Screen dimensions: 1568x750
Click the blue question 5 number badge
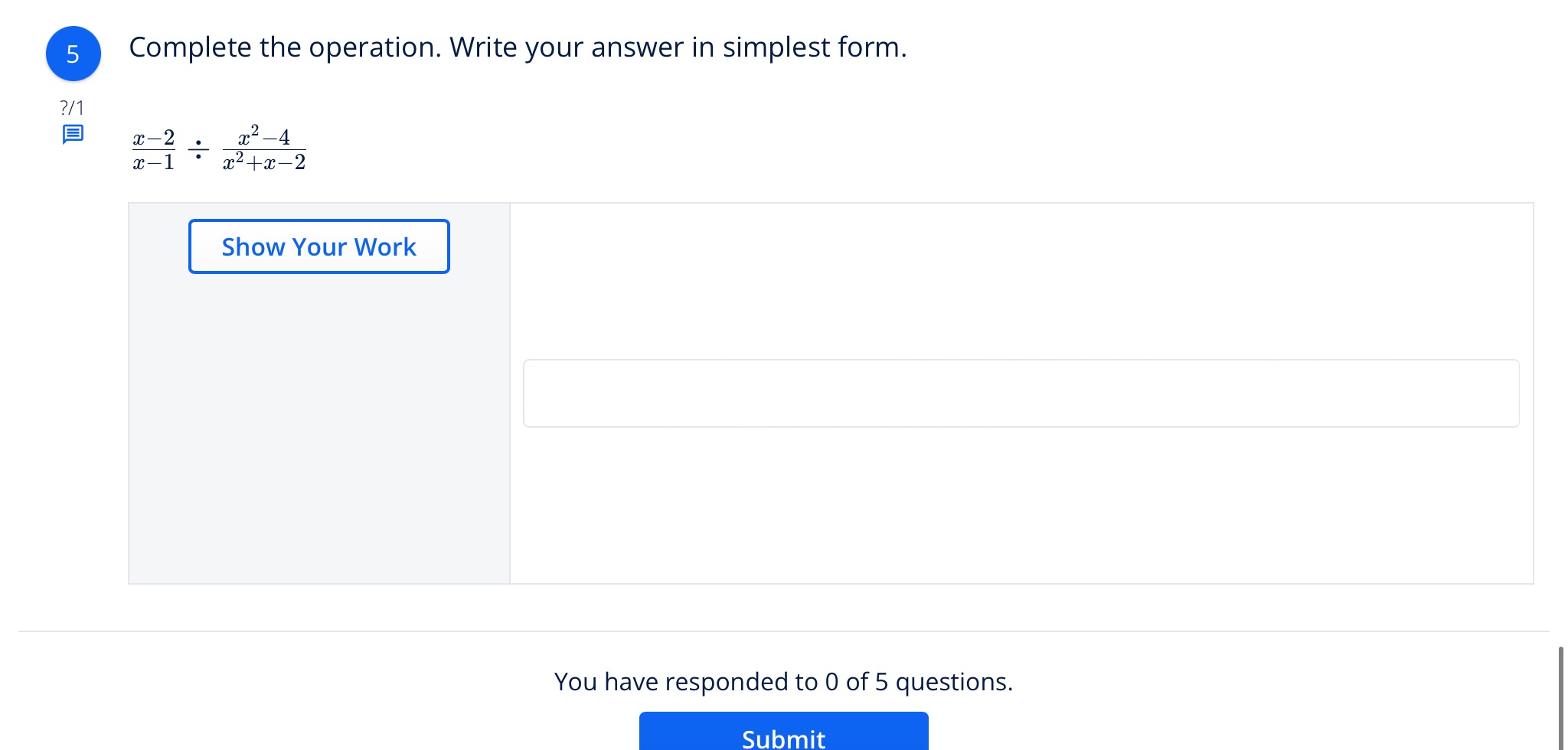[73, 54]
